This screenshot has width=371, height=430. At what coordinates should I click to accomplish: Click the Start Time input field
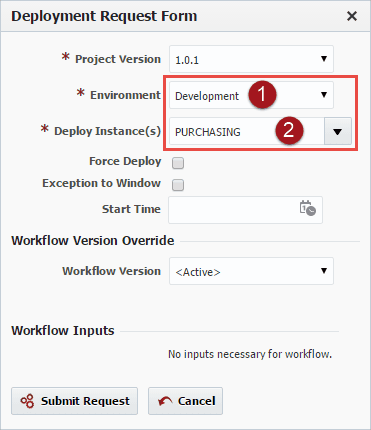[x=245, y=210]
